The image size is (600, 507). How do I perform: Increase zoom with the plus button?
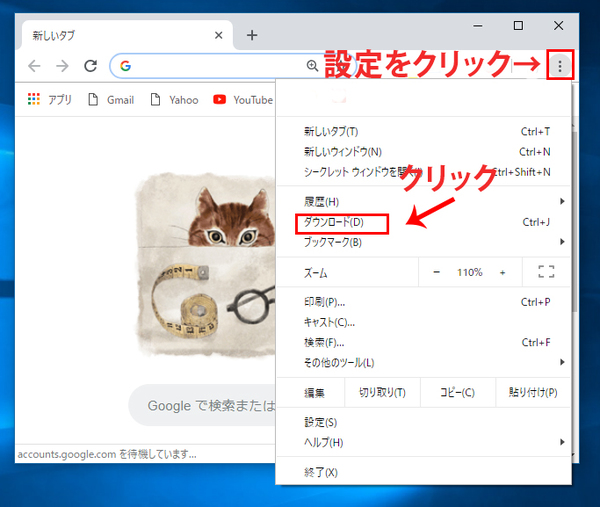(x=502, y=272)
